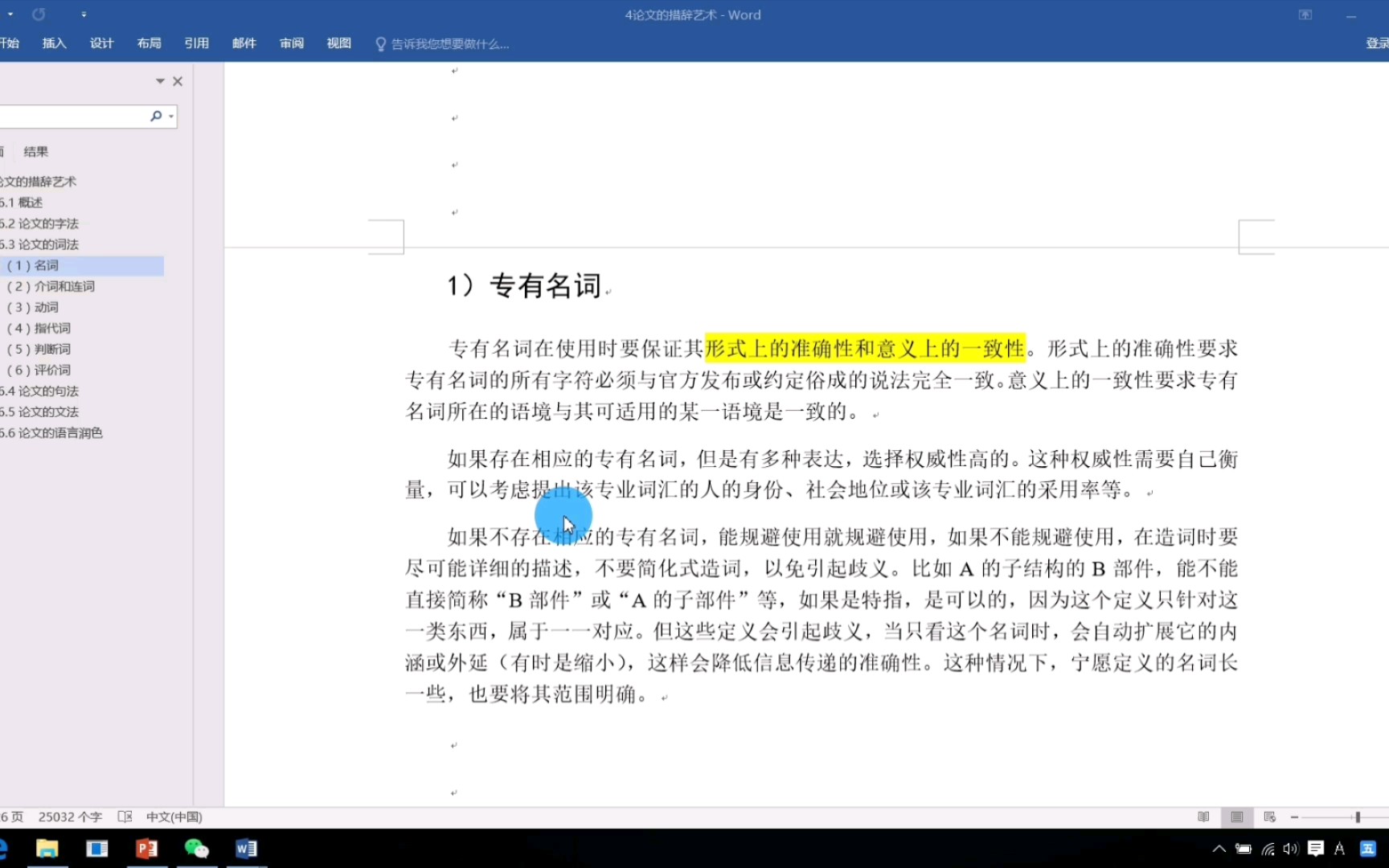Click the word count 25032 个字 in status bar
1389x868 pixels.
point(70,817)
